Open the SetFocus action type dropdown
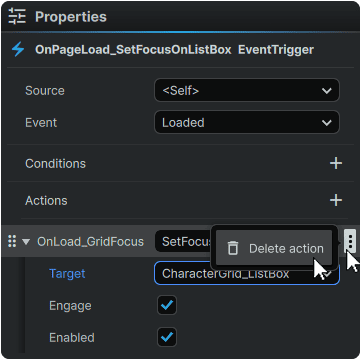361x360 pixels. pos(183,241)
